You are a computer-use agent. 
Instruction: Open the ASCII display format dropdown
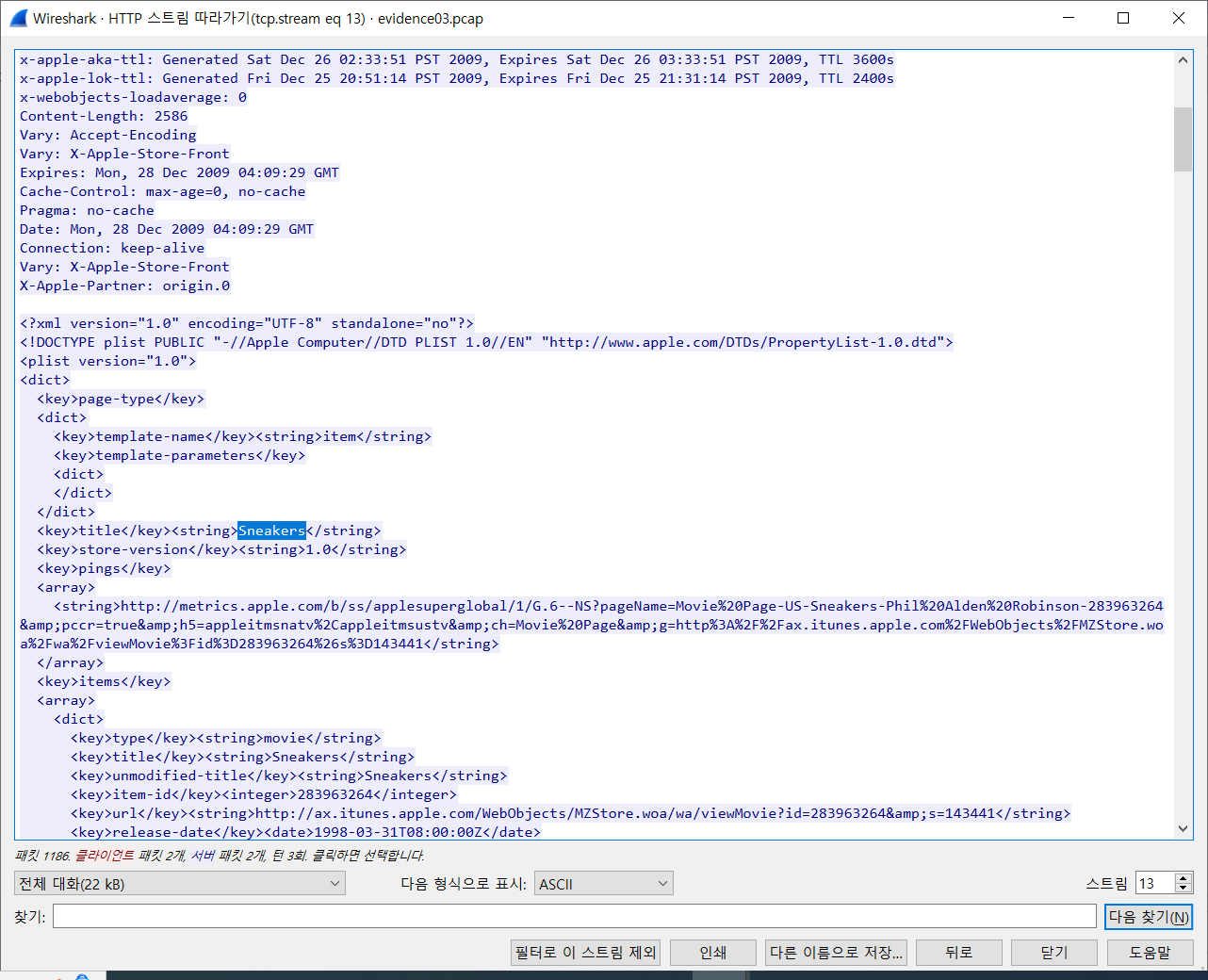coord(603,883)
